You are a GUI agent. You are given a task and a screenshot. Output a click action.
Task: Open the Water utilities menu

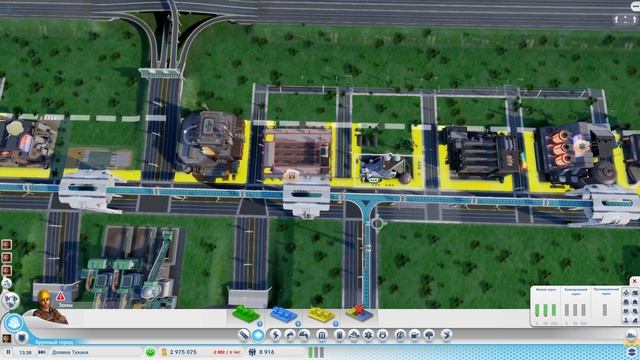(x=290, y=336)
